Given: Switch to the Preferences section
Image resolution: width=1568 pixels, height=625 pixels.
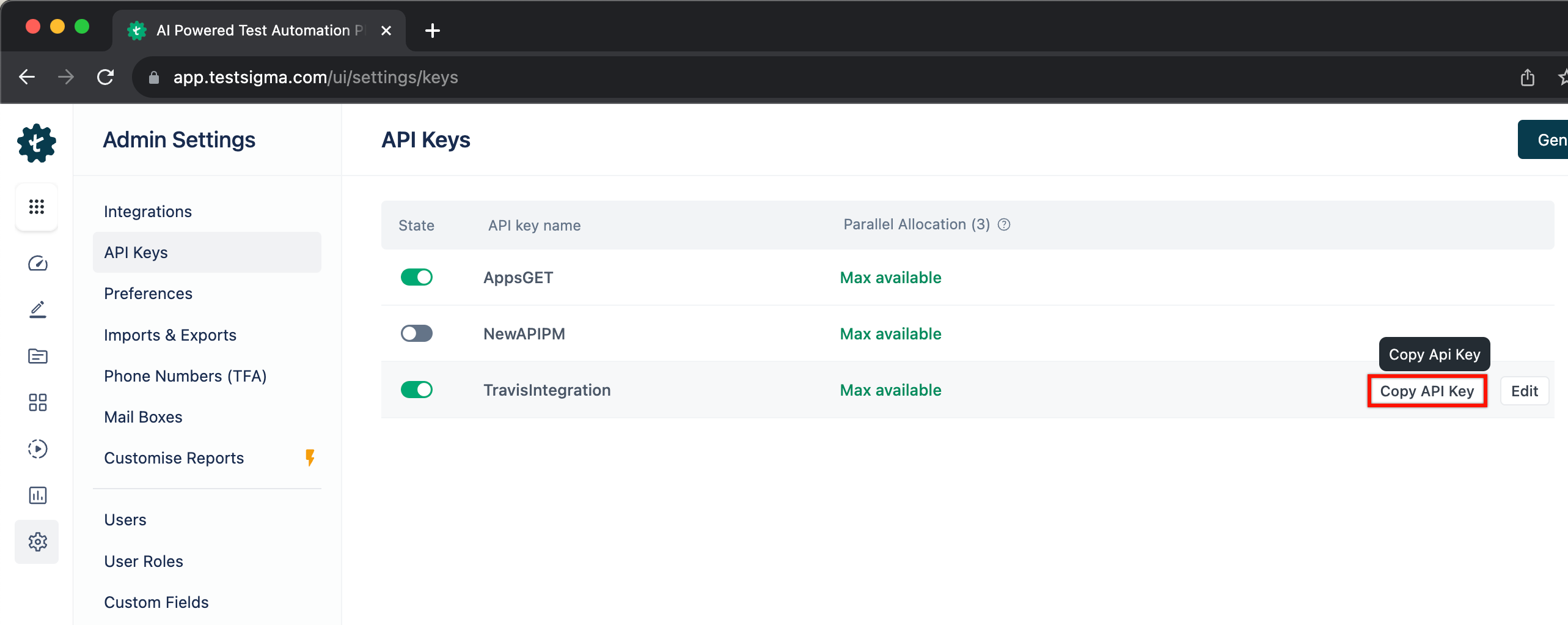Looking at the screenshot, I should click(x=148, y=293).
